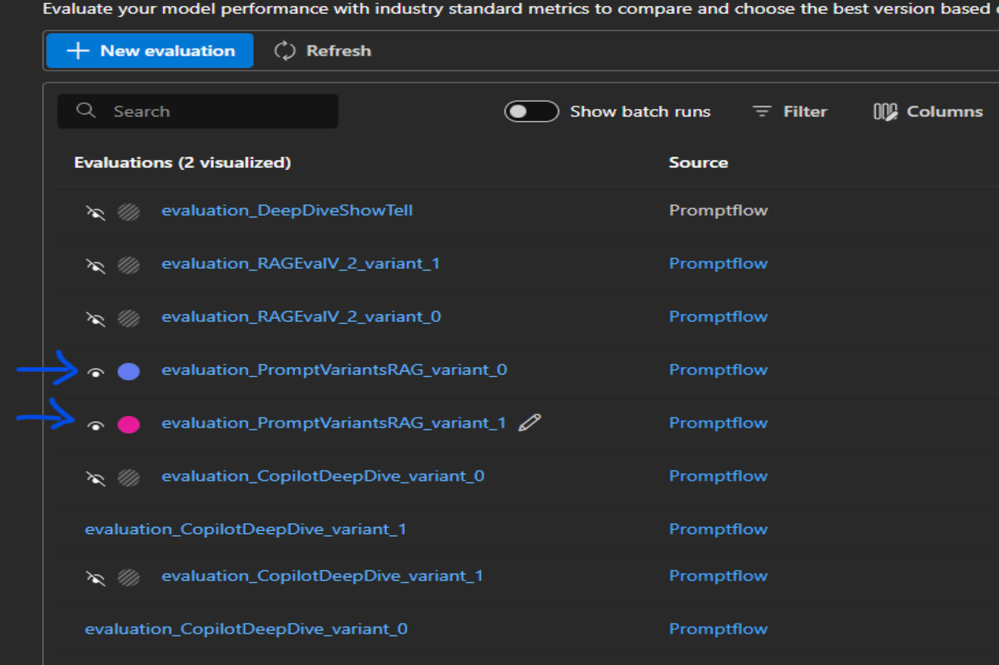Click the Columns layout icon

point(885,112)
